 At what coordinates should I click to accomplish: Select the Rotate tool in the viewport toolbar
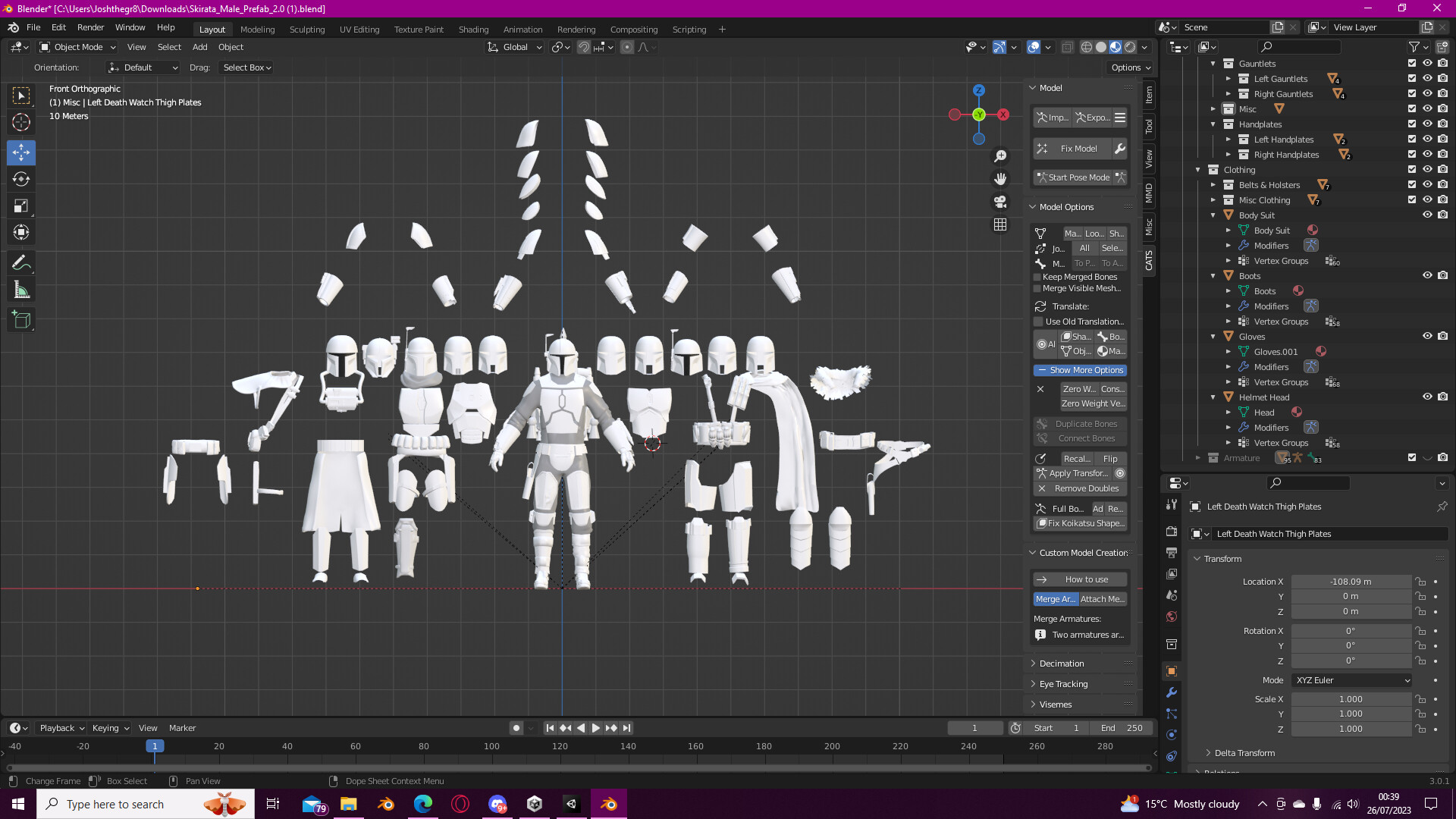(20, 179)
